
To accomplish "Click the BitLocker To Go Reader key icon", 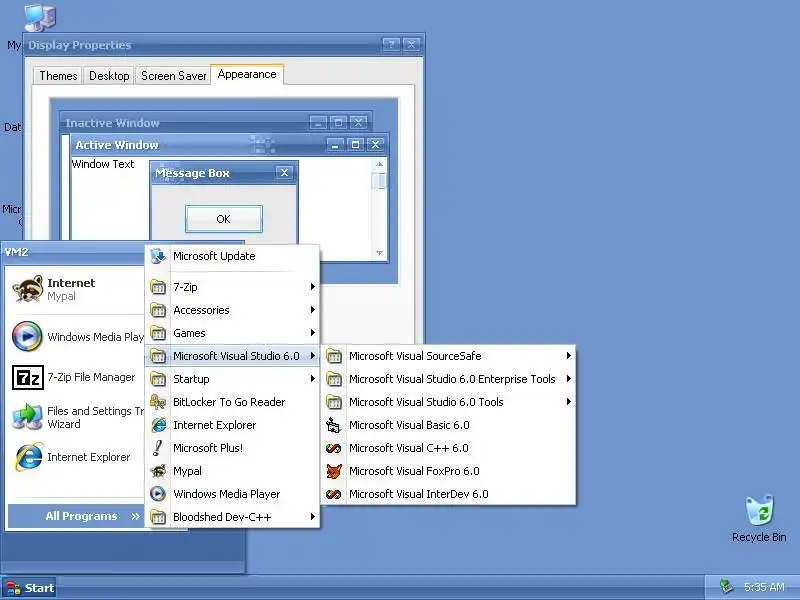I will pos(158,402).
